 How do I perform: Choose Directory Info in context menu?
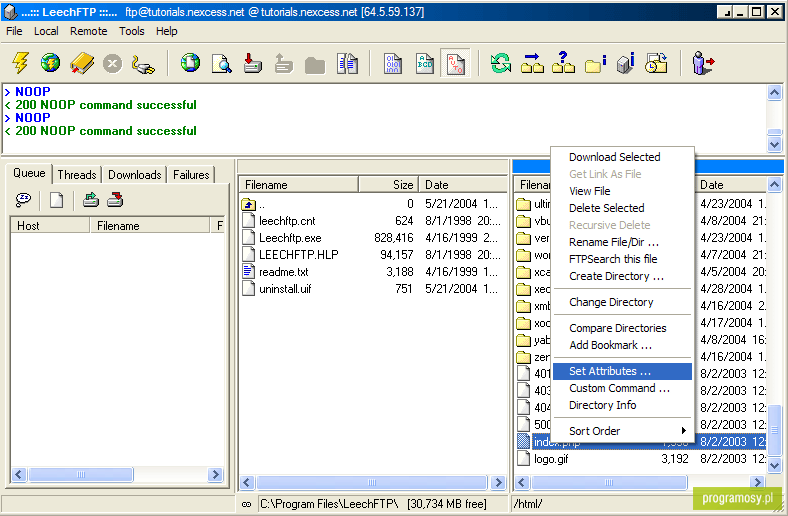(622, 405)
